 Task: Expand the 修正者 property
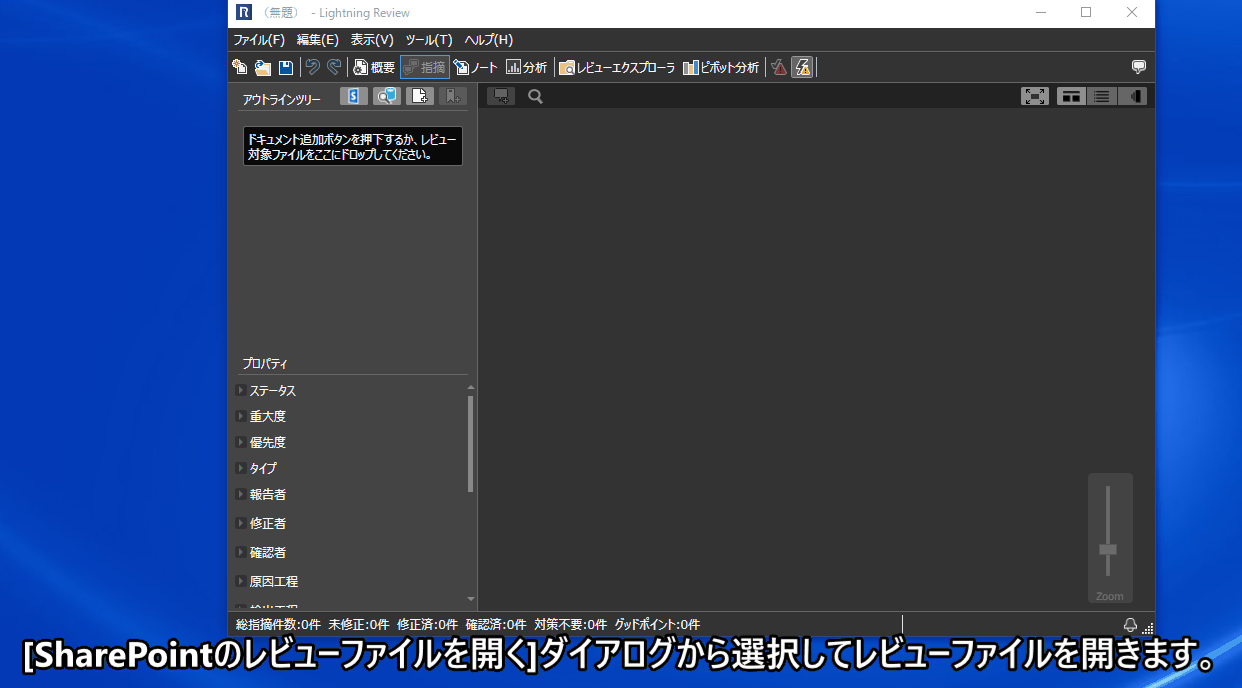(241, 523)
